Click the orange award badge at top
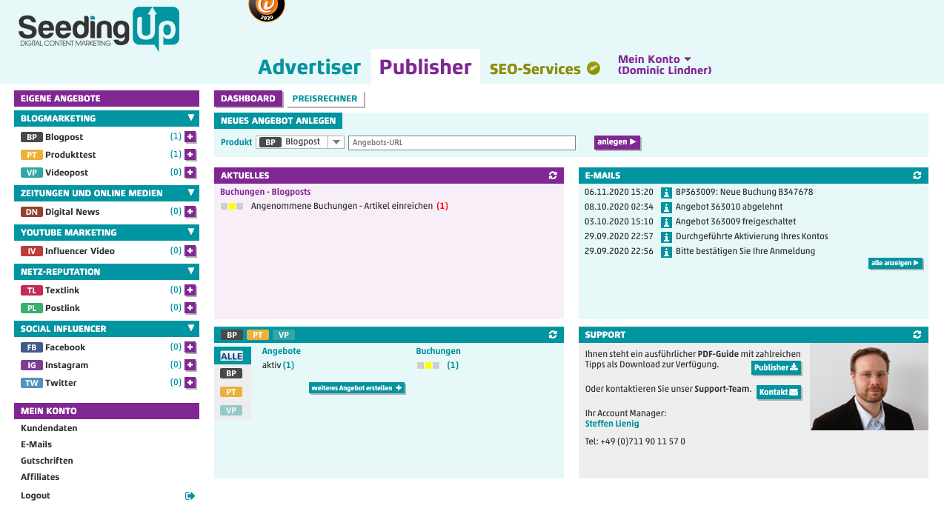The height and width of the screenshot is (514, 945). pyautogui.click(x=266, y=10)
